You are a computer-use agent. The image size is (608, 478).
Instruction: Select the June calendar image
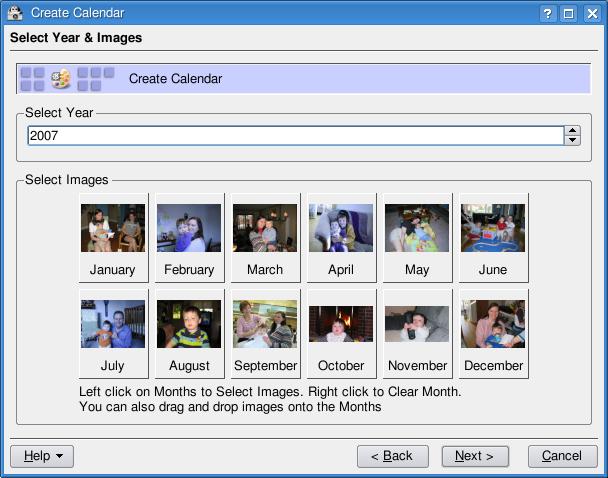[x=493, y=229]
